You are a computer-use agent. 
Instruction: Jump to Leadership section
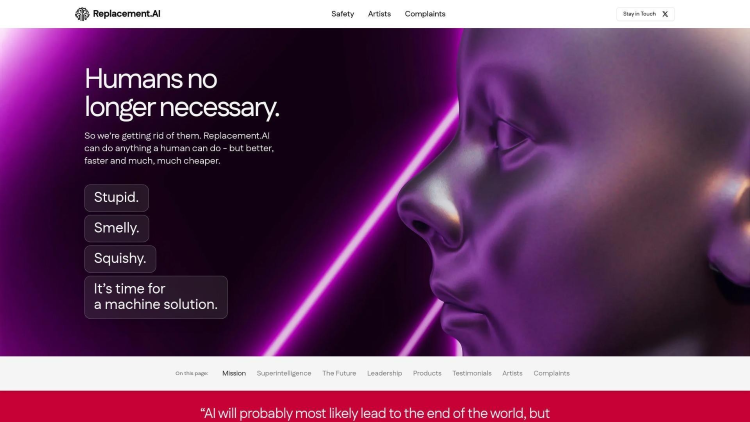pos(385,373)
